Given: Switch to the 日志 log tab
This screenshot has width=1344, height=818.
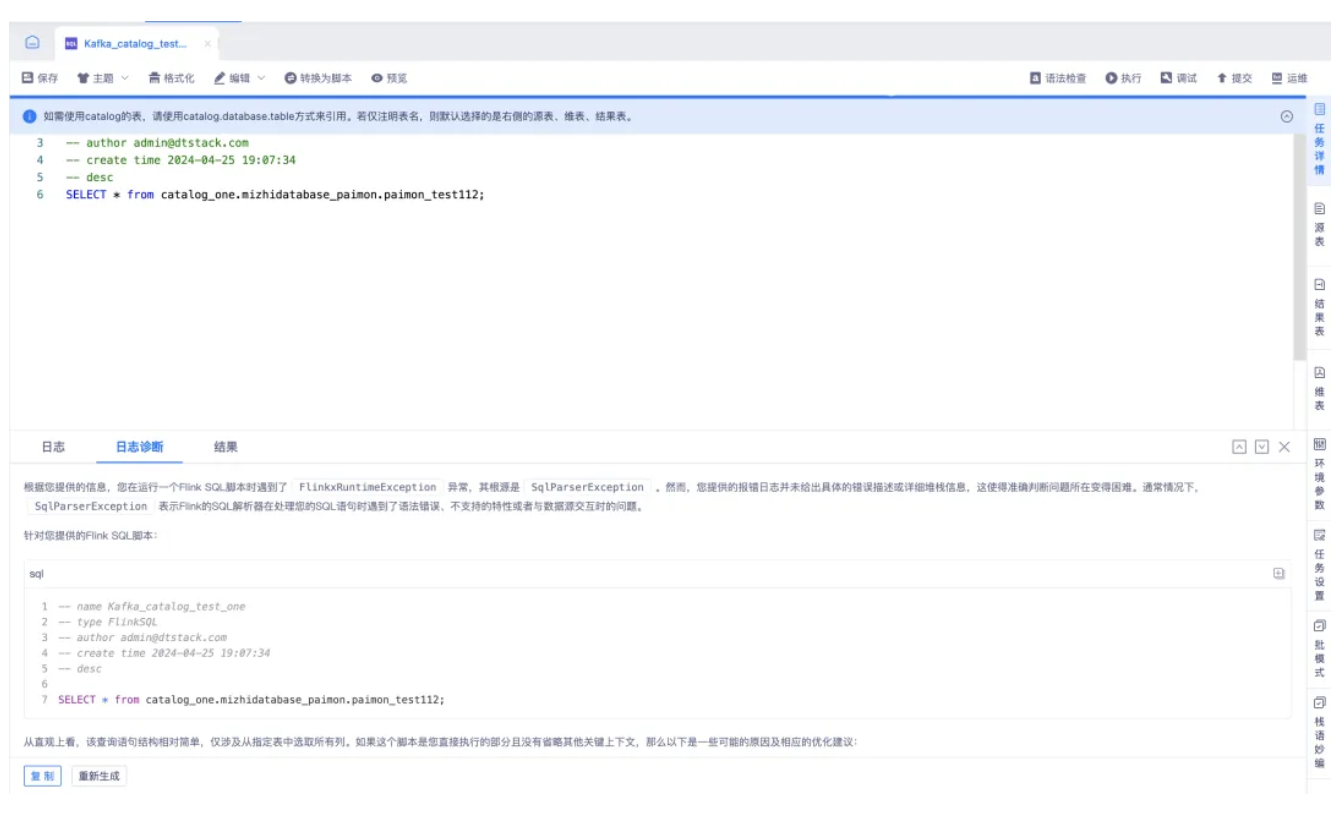Looking at the screenshot, I should [x=53, y=447].
